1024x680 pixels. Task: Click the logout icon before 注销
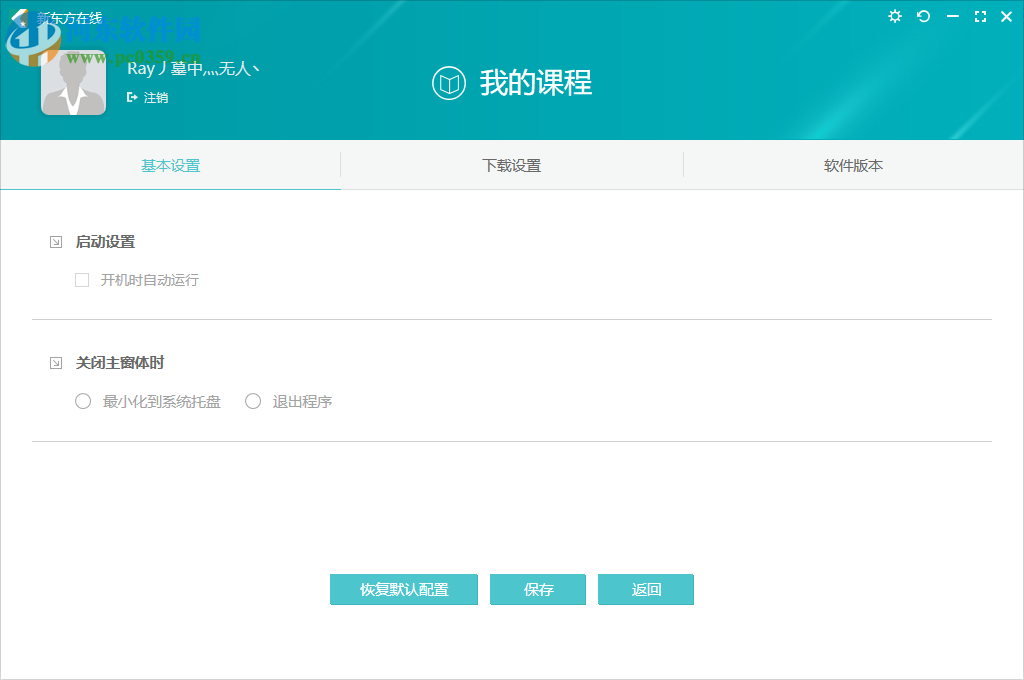(131, 97)
